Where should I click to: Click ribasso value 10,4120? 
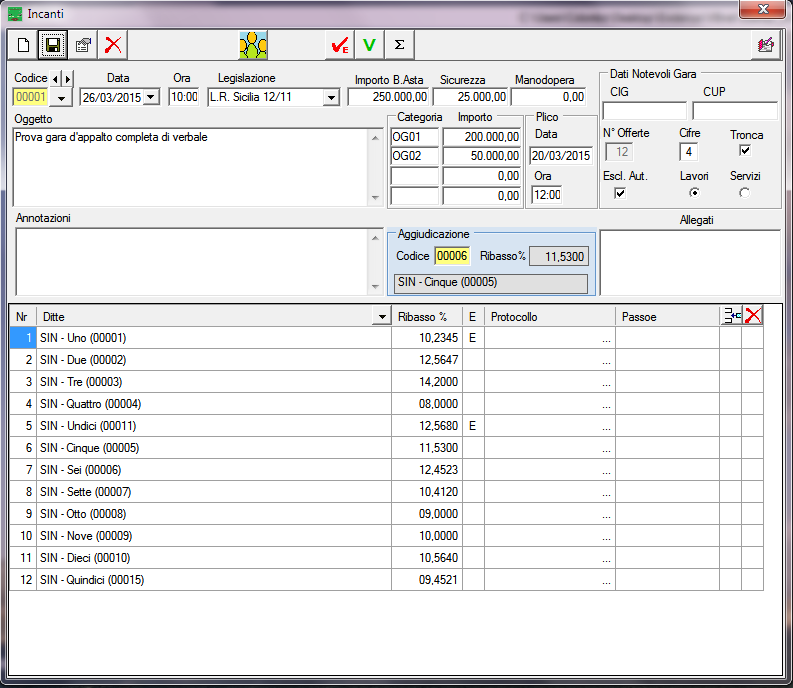(x=427, y=492)
